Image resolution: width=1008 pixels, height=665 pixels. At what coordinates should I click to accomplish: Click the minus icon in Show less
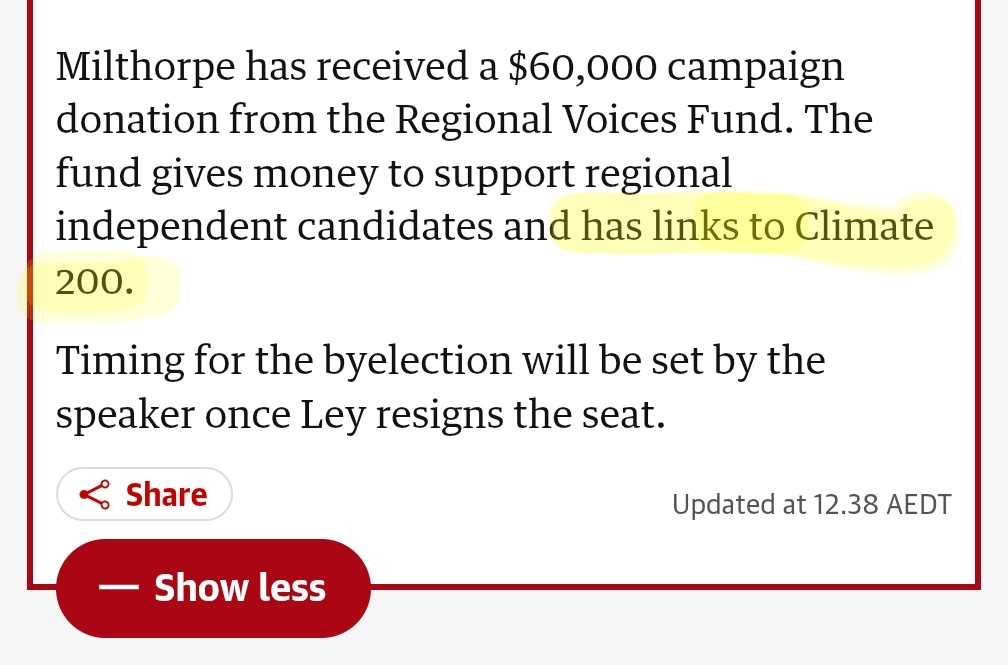point(119,588)
